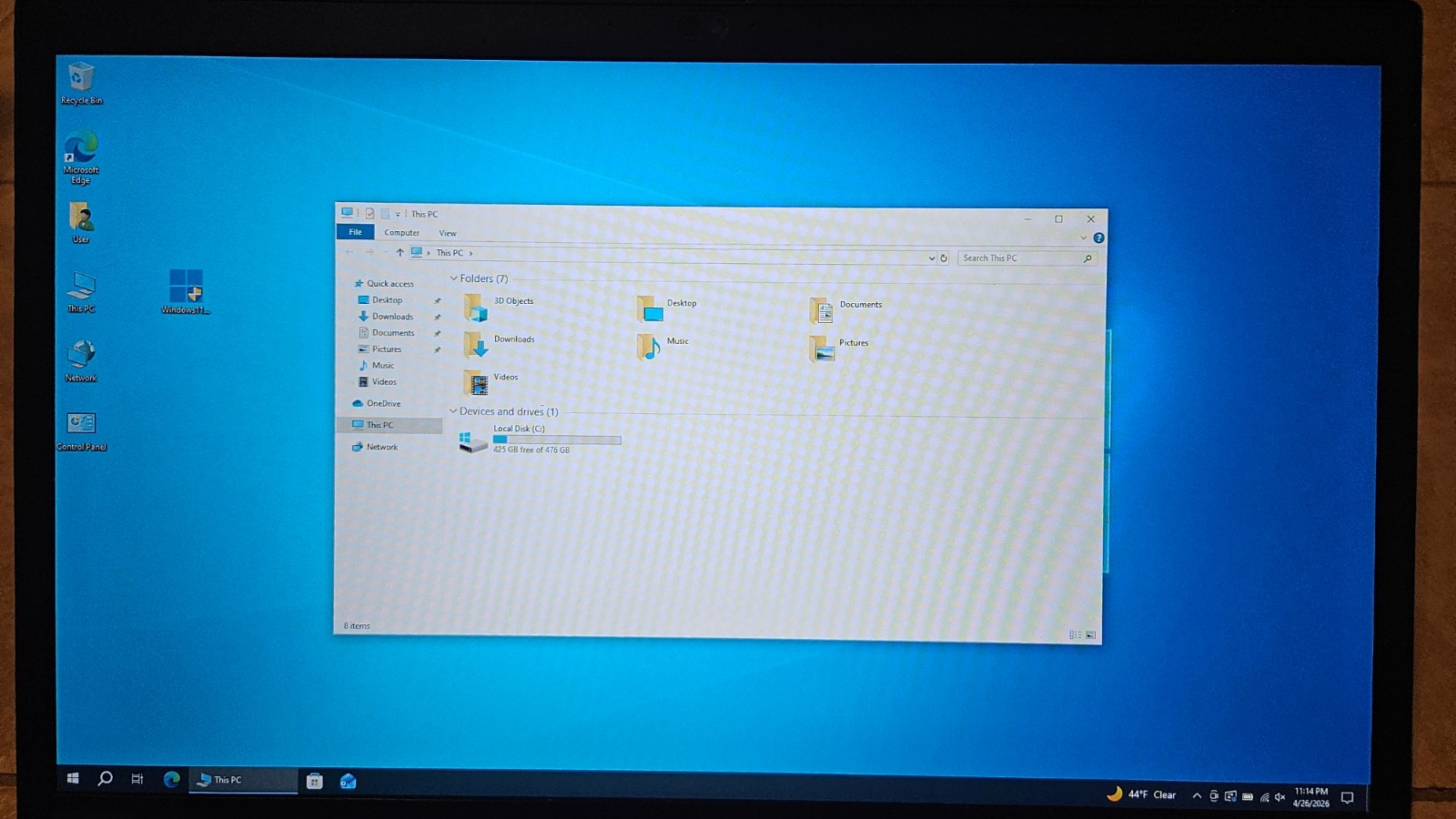Click chevron before This PC in breadcrumb
The width and height of the screenshot is (1456, 819).
click(x=429, y=253)
